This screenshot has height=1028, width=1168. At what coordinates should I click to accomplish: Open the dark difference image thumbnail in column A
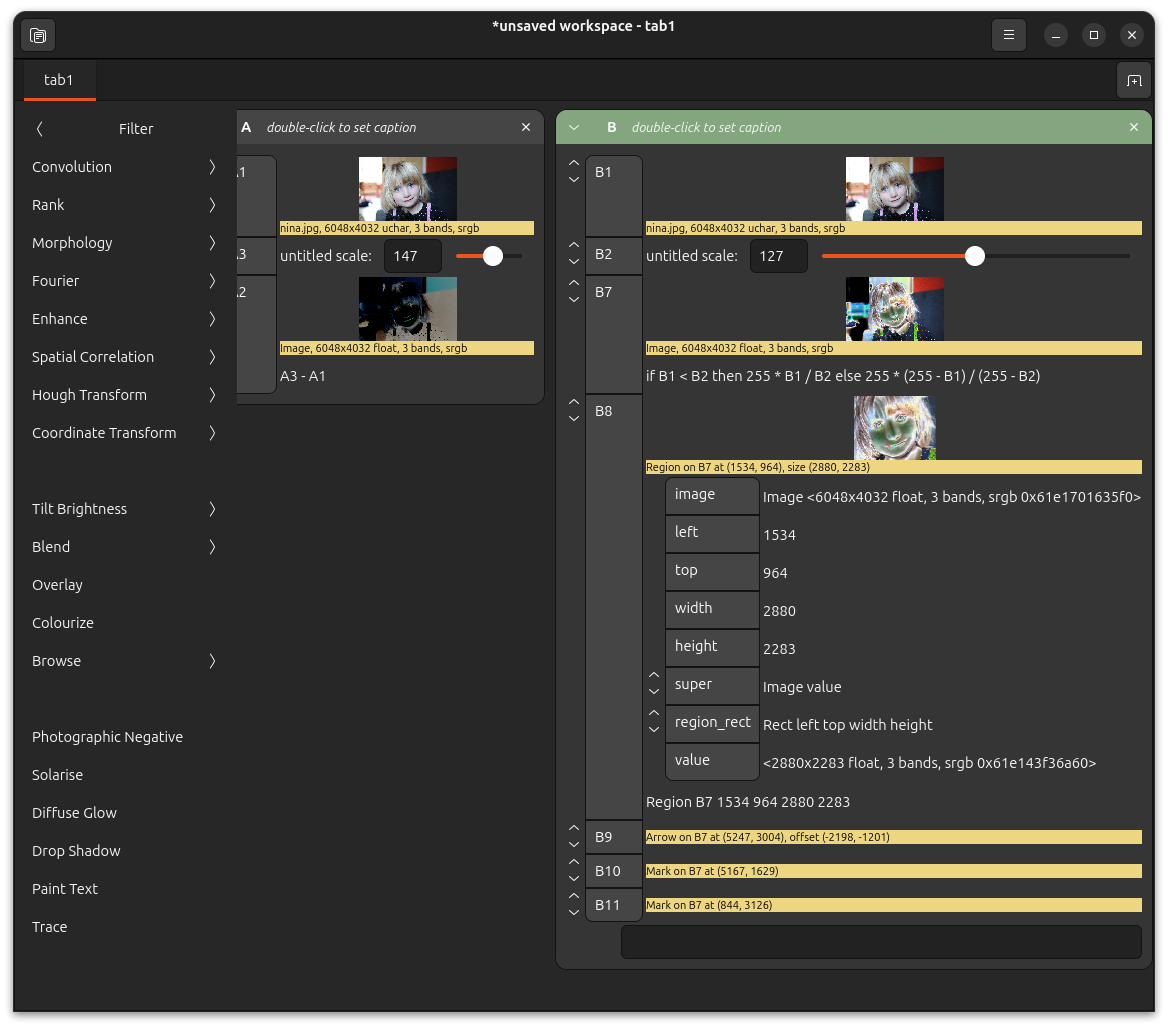click(407, 308)
